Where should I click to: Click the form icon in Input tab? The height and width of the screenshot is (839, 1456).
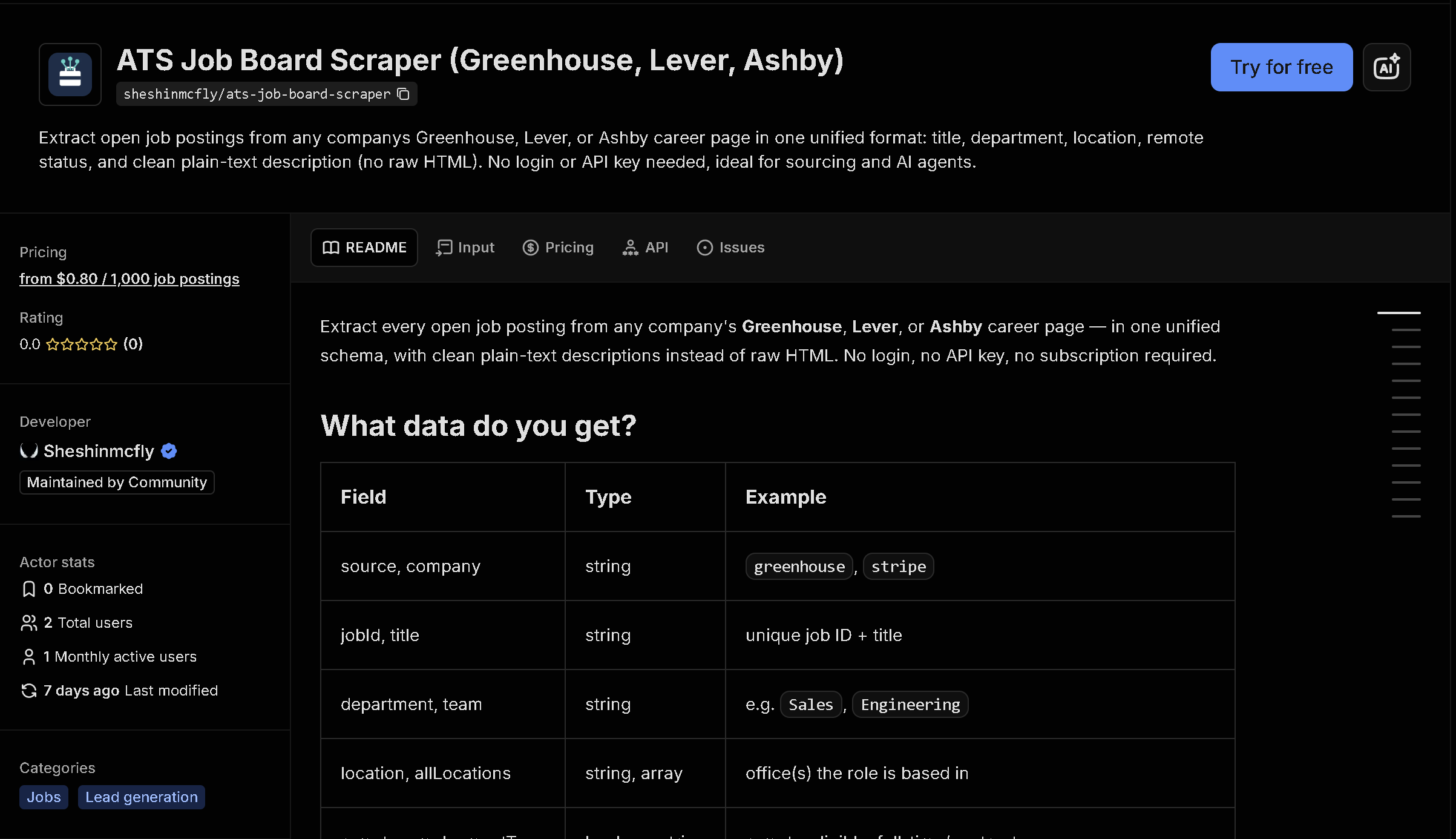[x=444, y=248]
